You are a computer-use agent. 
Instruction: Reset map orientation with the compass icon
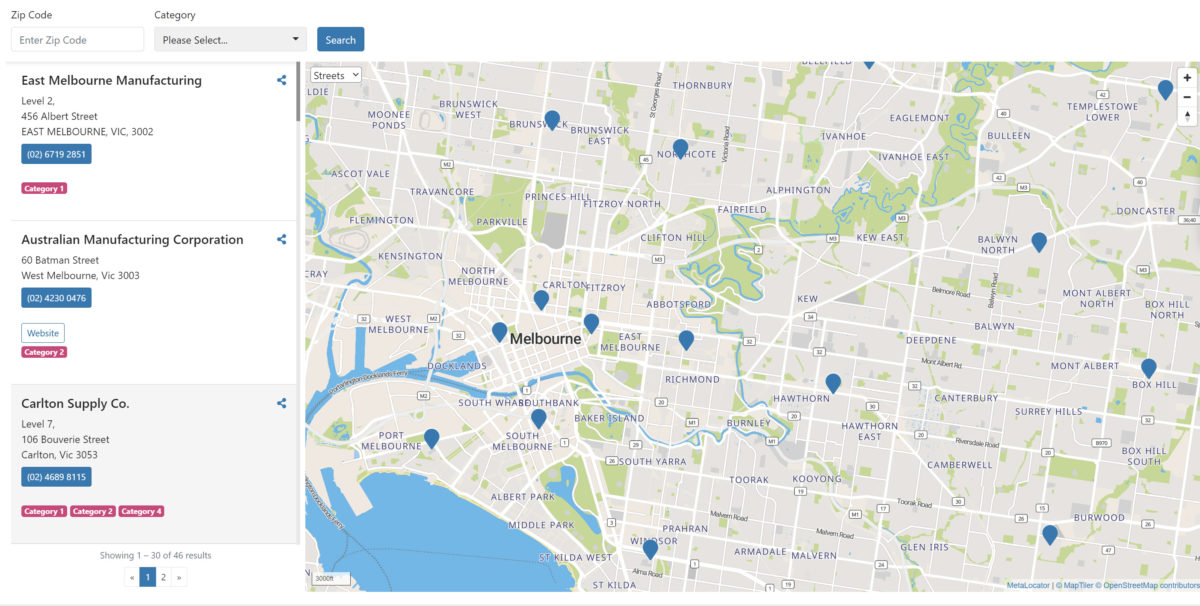coord(1187,114)
